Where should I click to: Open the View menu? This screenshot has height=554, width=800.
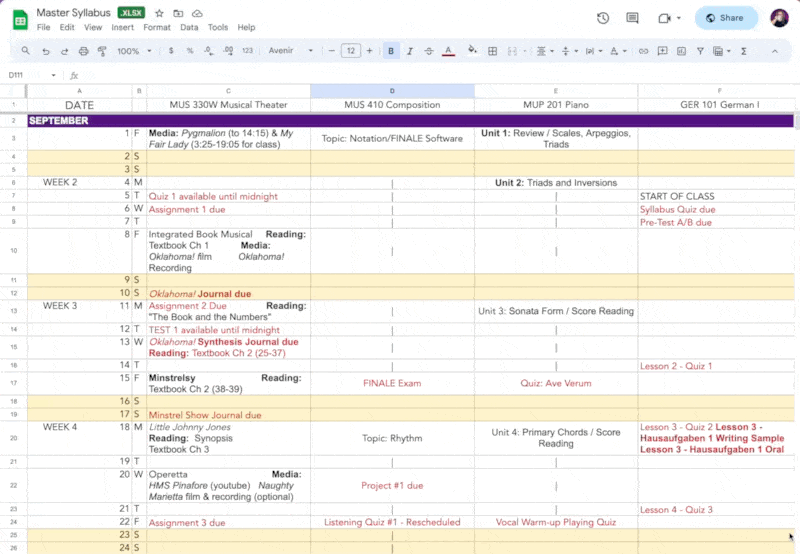(x=93, y=28)
